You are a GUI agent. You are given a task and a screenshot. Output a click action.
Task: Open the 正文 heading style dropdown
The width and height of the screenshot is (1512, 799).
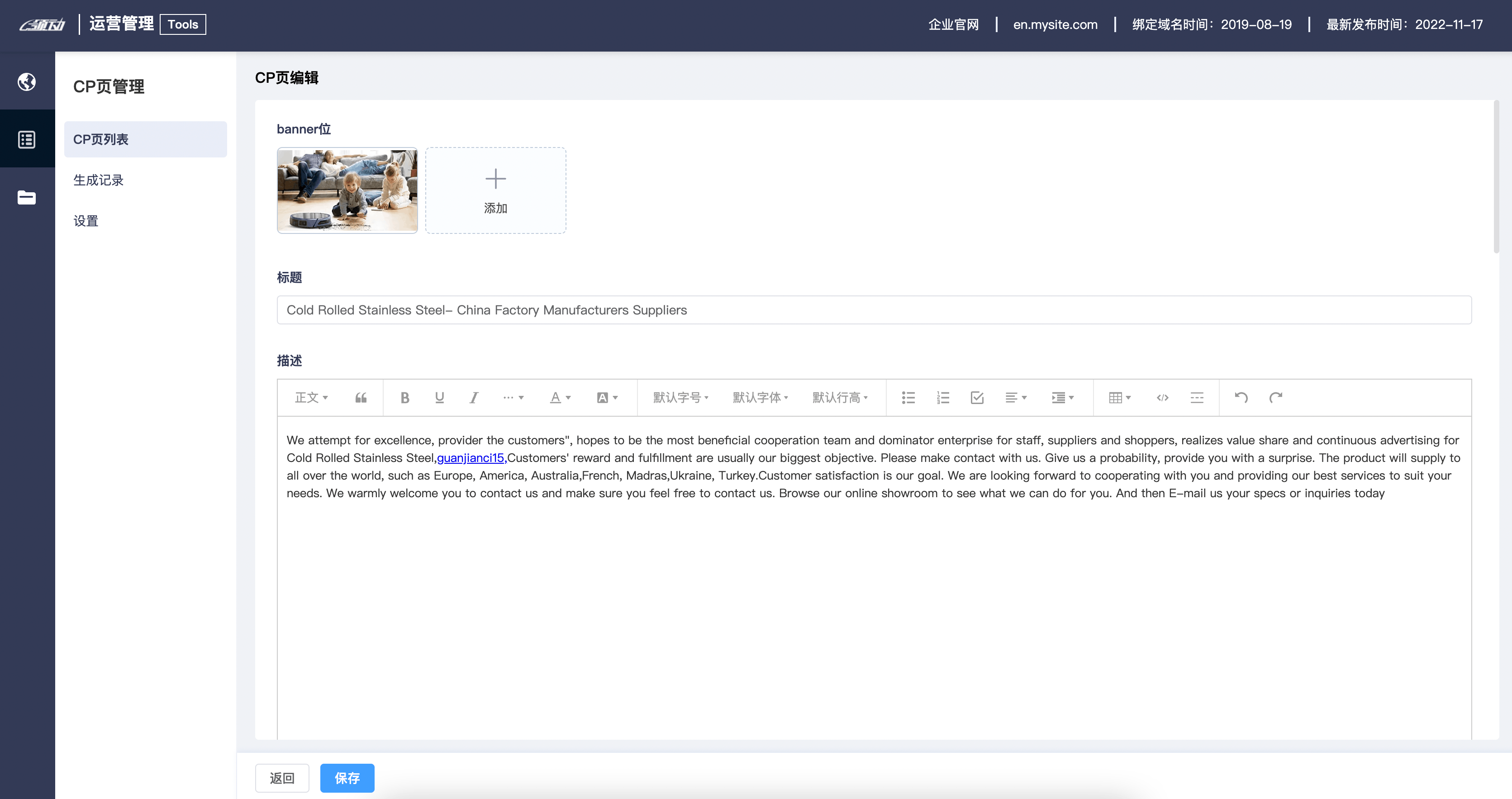coord(311,397)
